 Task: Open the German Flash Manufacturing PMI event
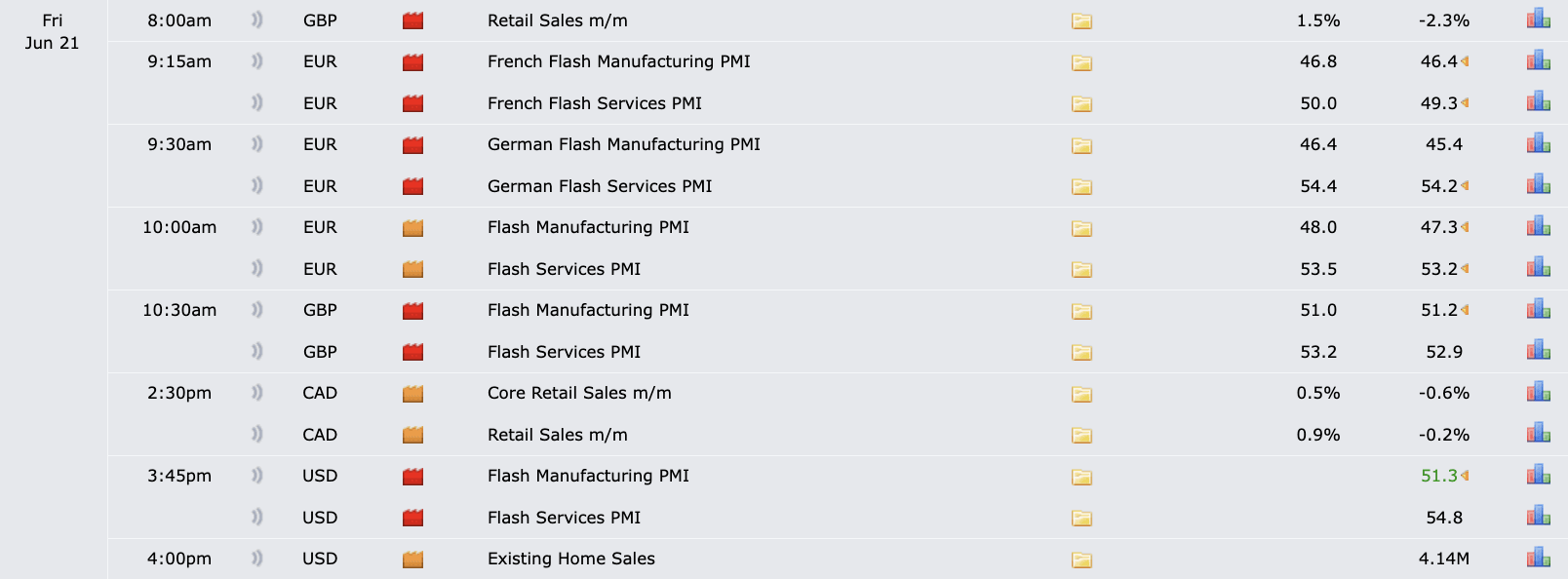pyautogui.click(x=624, y=144)
